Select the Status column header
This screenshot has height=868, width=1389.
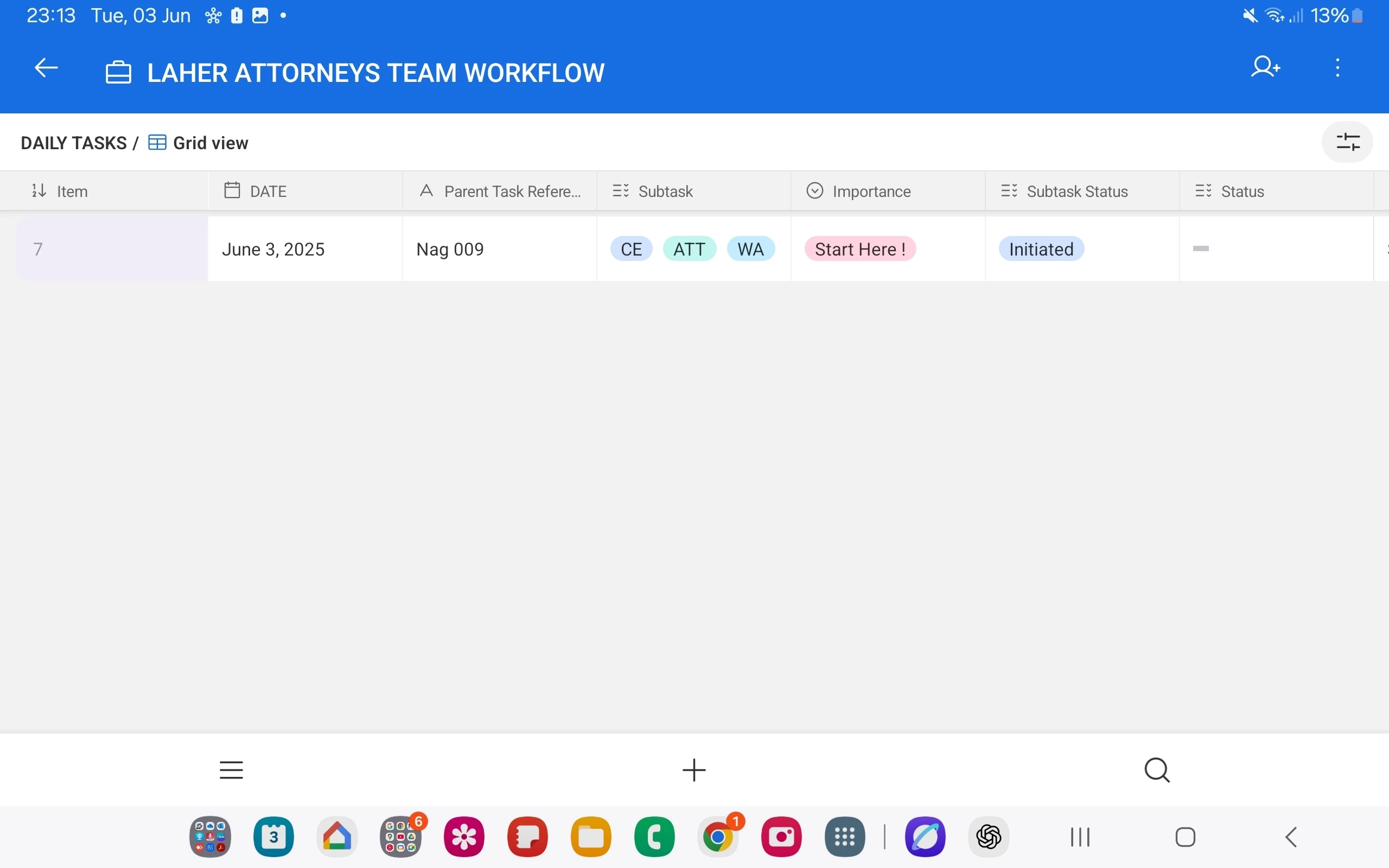[1277, 191]
